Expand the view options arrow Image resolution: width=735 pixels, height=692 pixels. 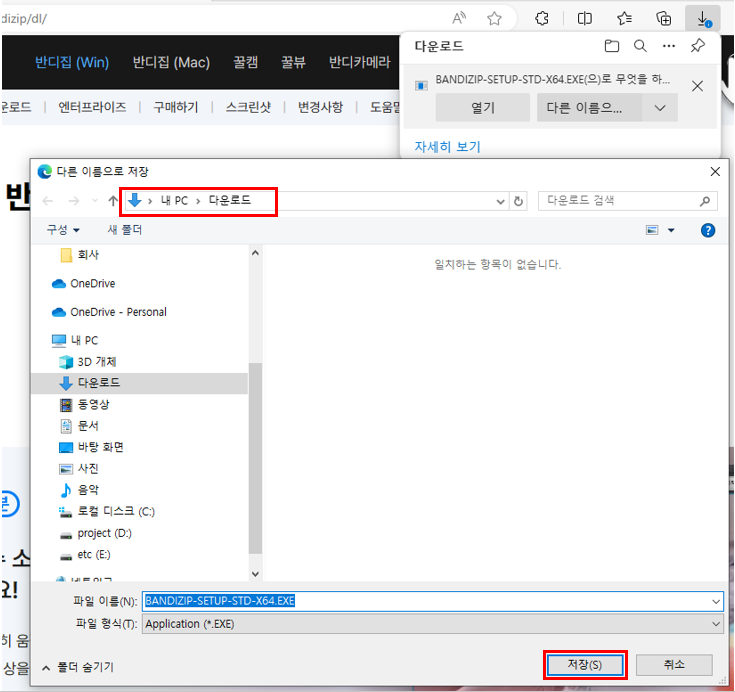[x=671, y=230]
